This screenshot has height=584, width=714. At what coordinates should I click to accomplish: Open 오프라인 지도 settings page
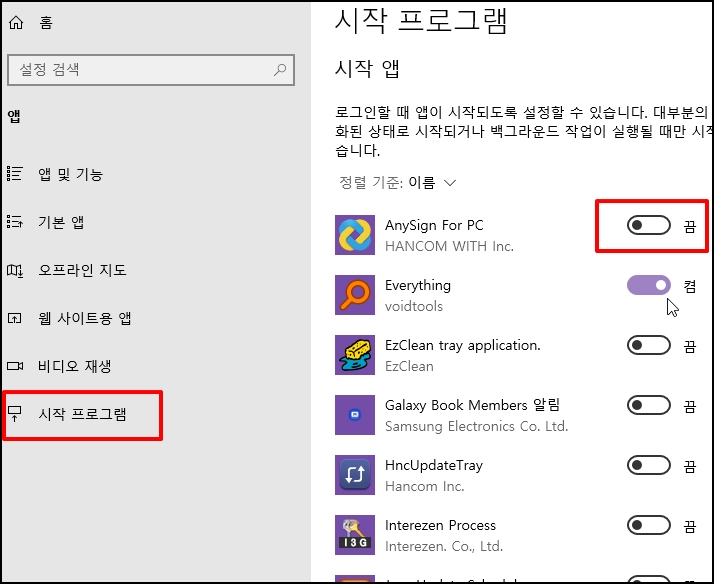[x=82, y=270]
